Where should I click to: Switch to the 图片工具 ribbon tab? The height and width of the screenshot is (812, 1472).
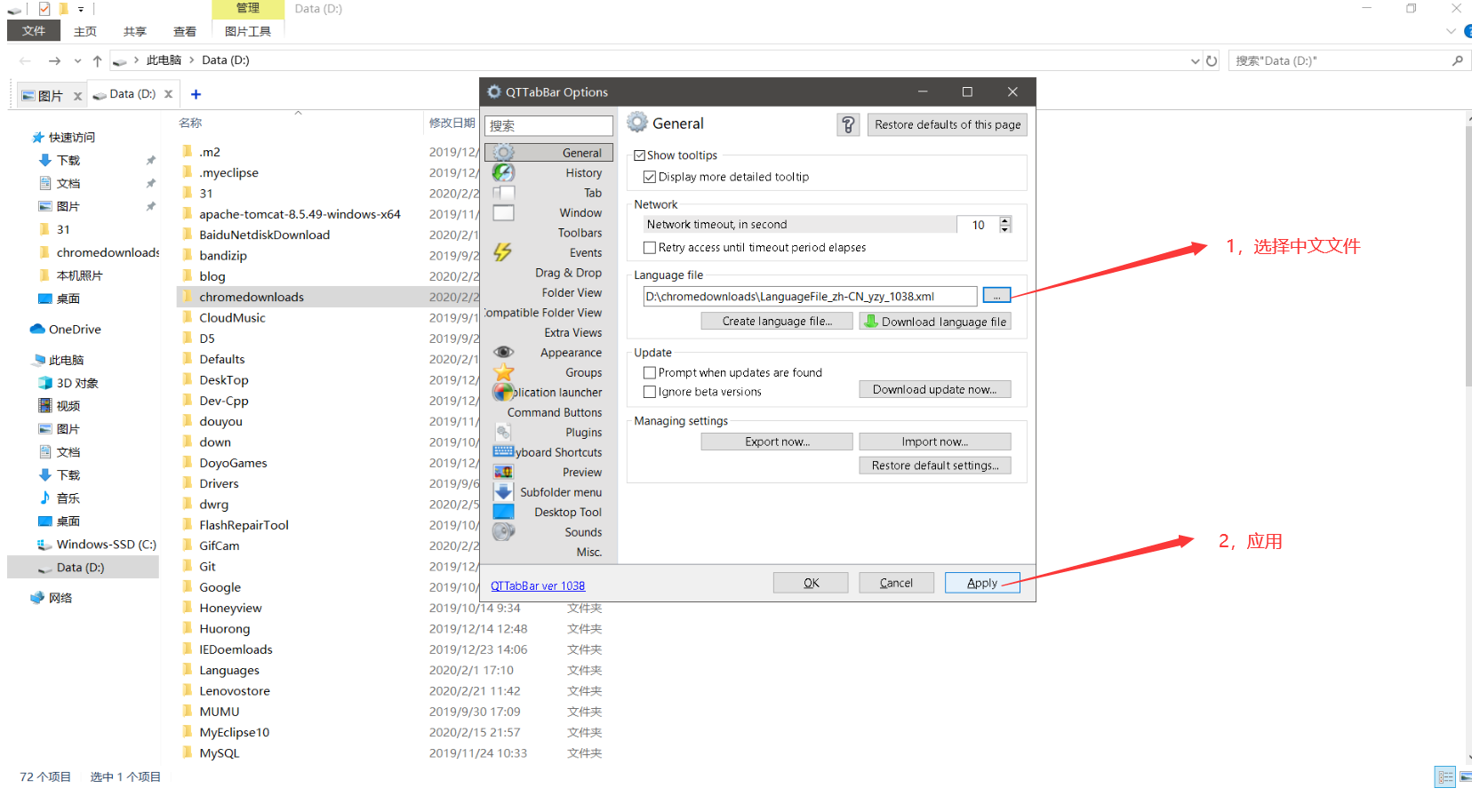coord(248,31)
